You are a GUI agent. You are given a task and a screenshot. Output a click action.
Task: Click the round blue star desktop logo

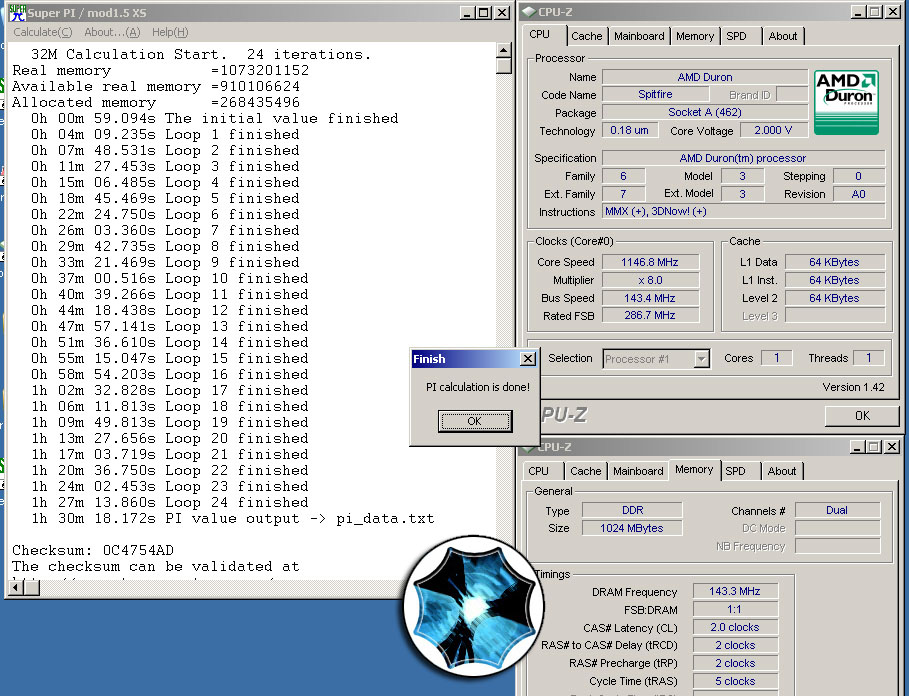pyautogui.click(x=474, y=607)
